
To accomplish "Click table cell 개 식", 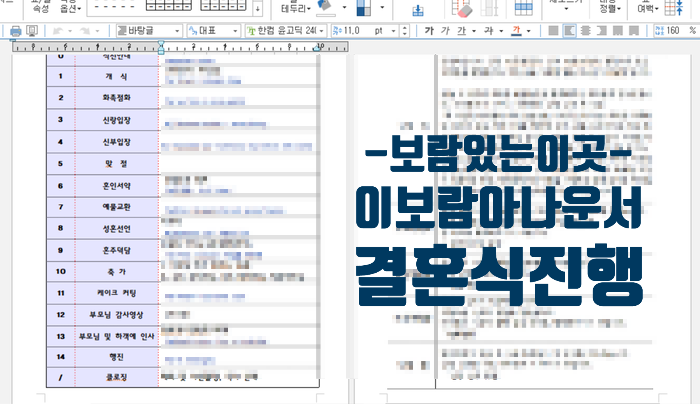I will pos(117,76).
